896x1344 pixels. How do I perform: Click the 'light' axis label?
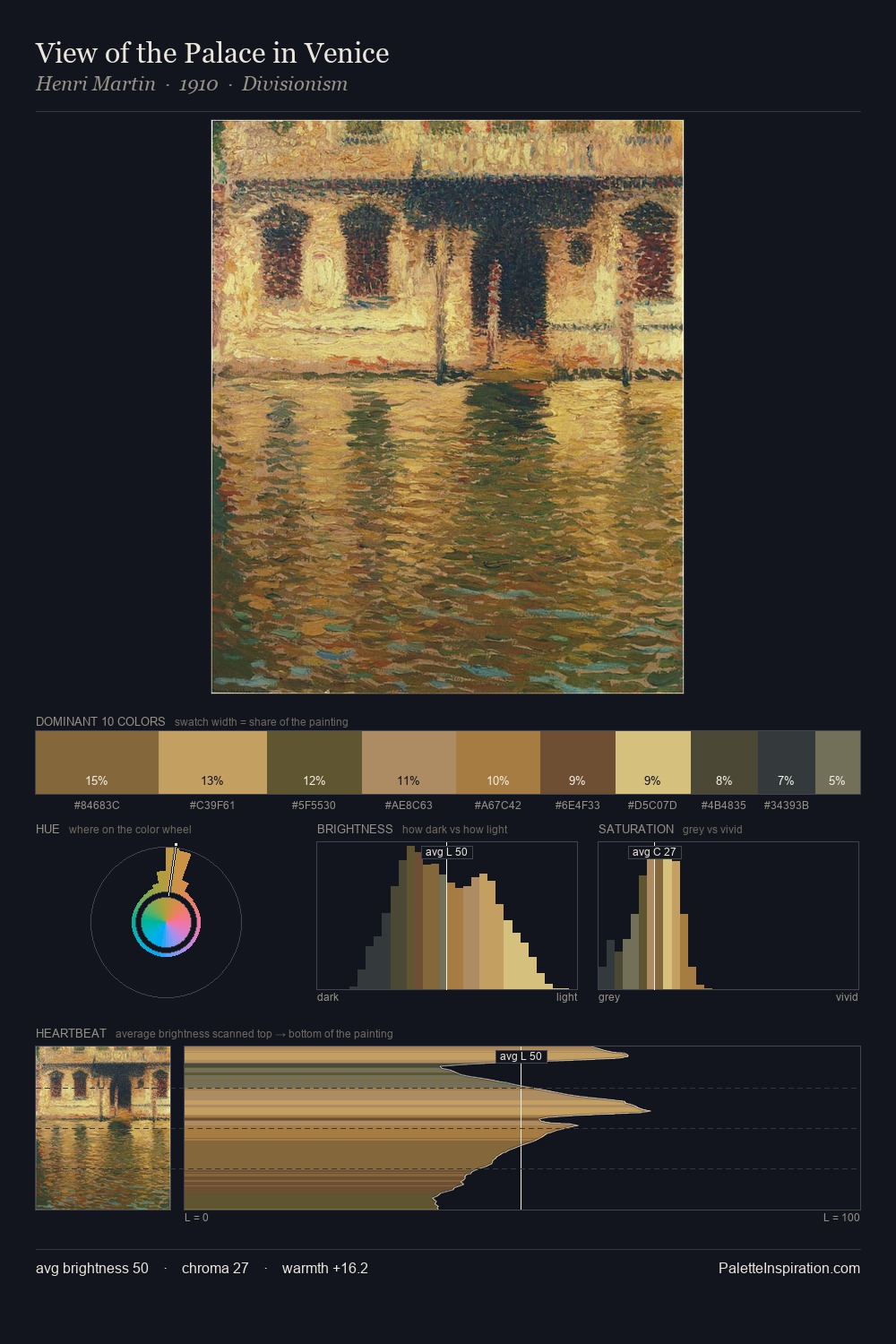coord(567,997)
